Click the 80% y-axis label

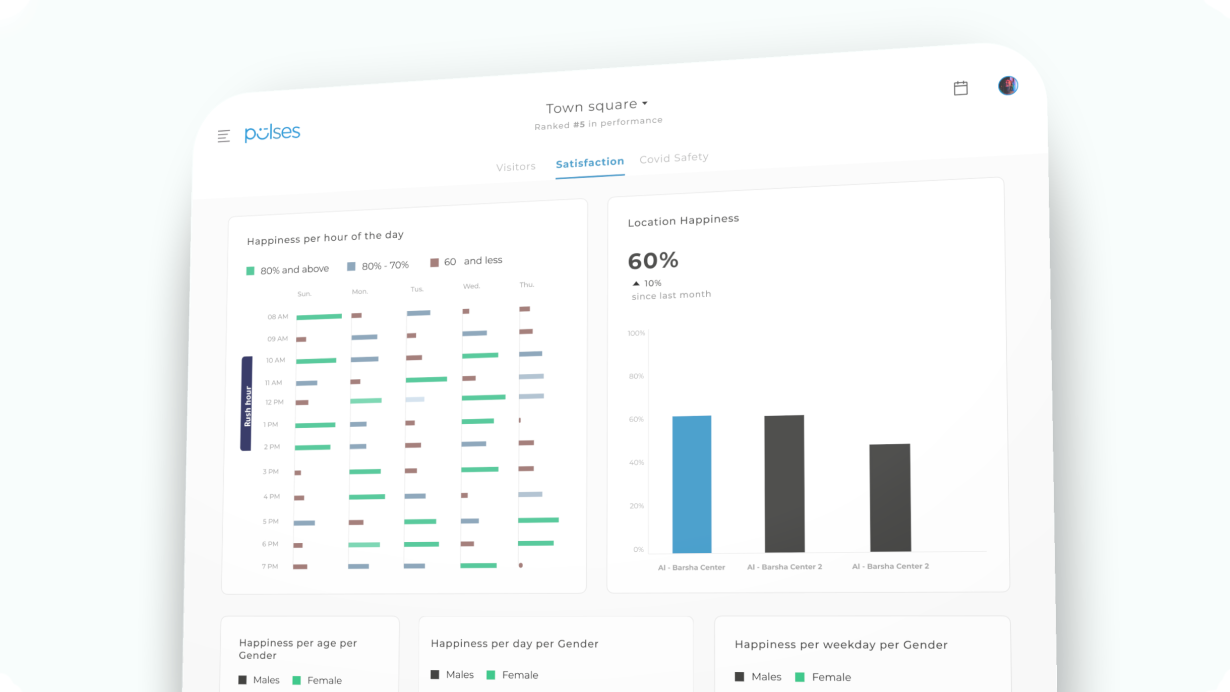(636, 377)
